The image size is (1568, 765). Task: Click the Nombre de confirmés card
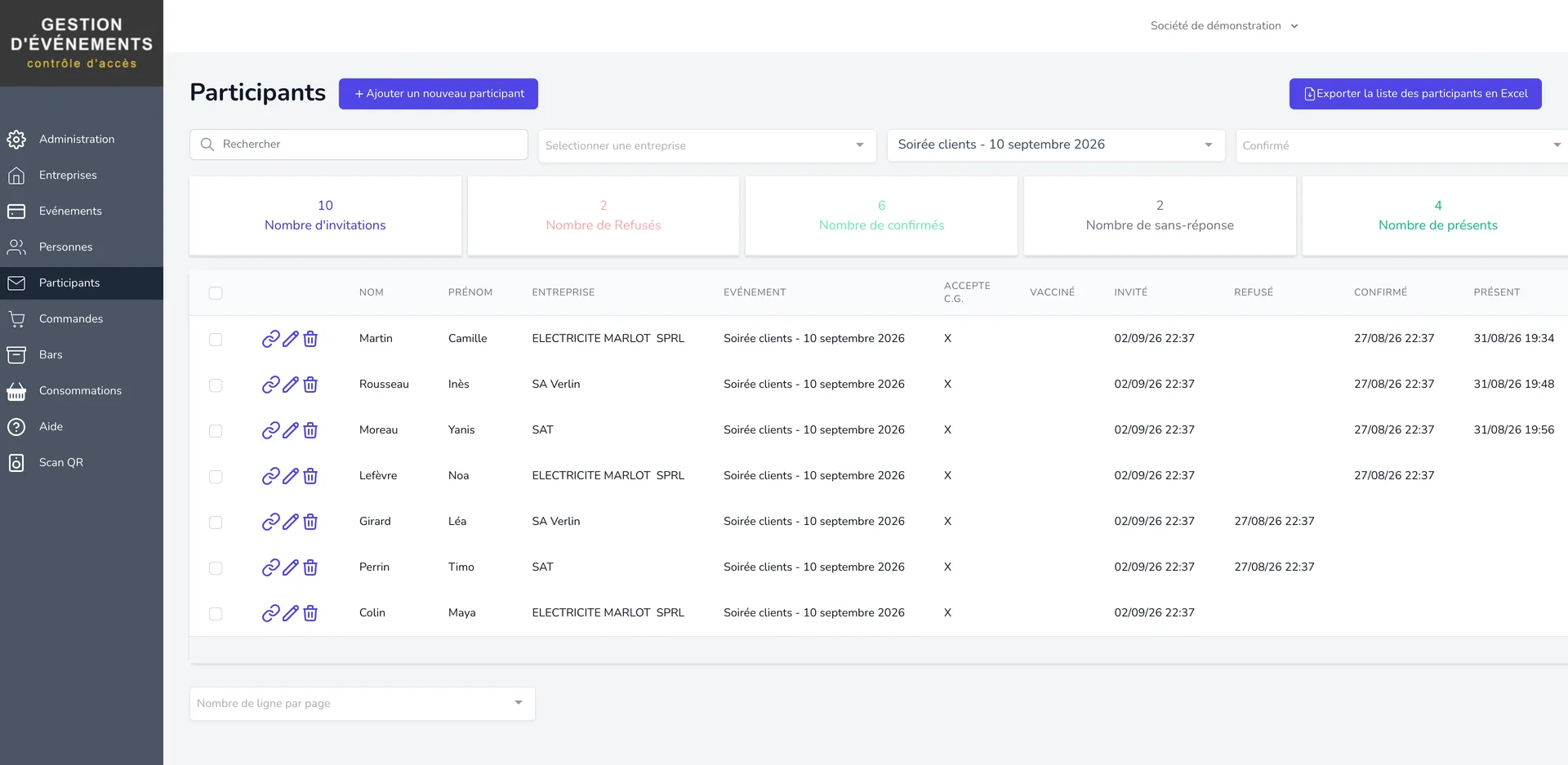pyautogui.click(x=881, y=216)
